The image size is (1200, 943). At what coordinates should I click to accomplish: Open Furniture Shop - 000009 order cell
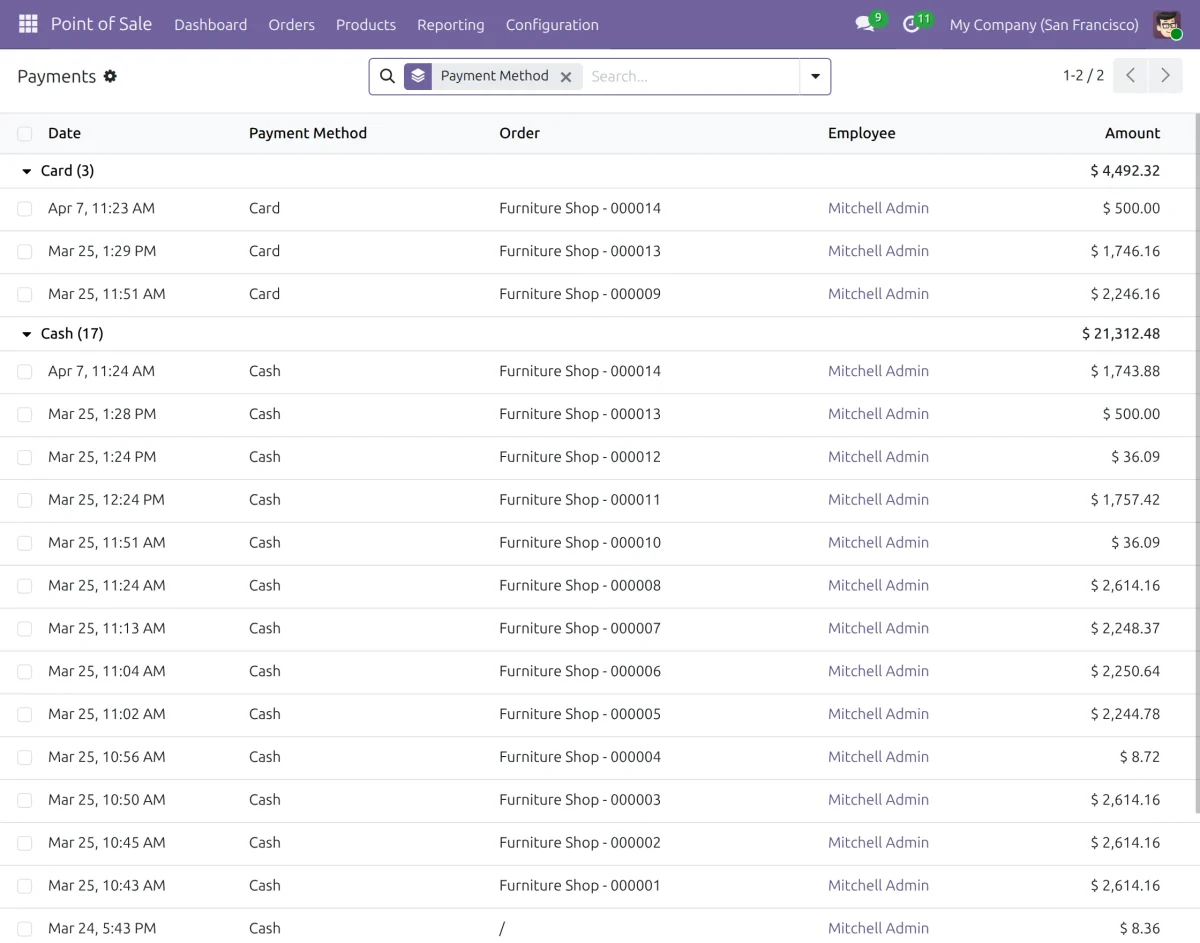pos(580,294)
